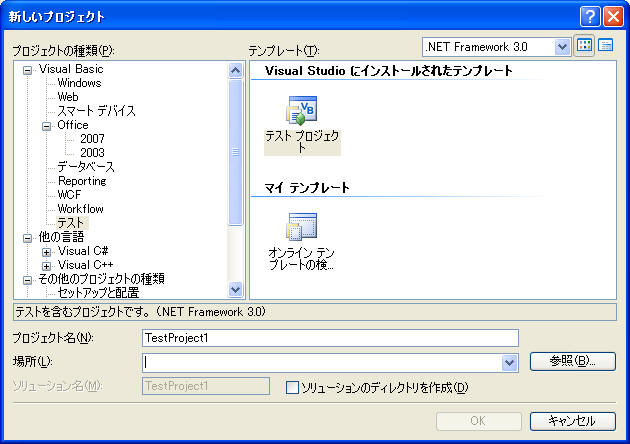The width and height of the screenshot is (630, 444).
Task: Select Windows under Visual Basic
Action: click(79, 83)
